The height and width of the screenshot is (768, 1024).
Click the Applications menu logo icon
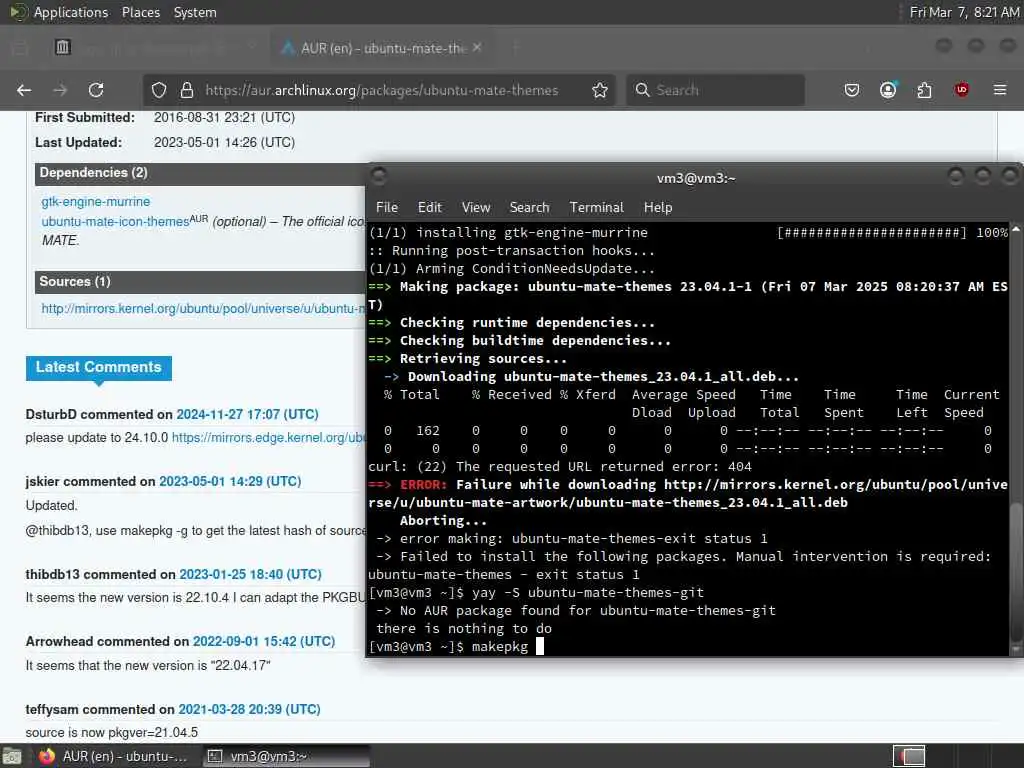18,12
